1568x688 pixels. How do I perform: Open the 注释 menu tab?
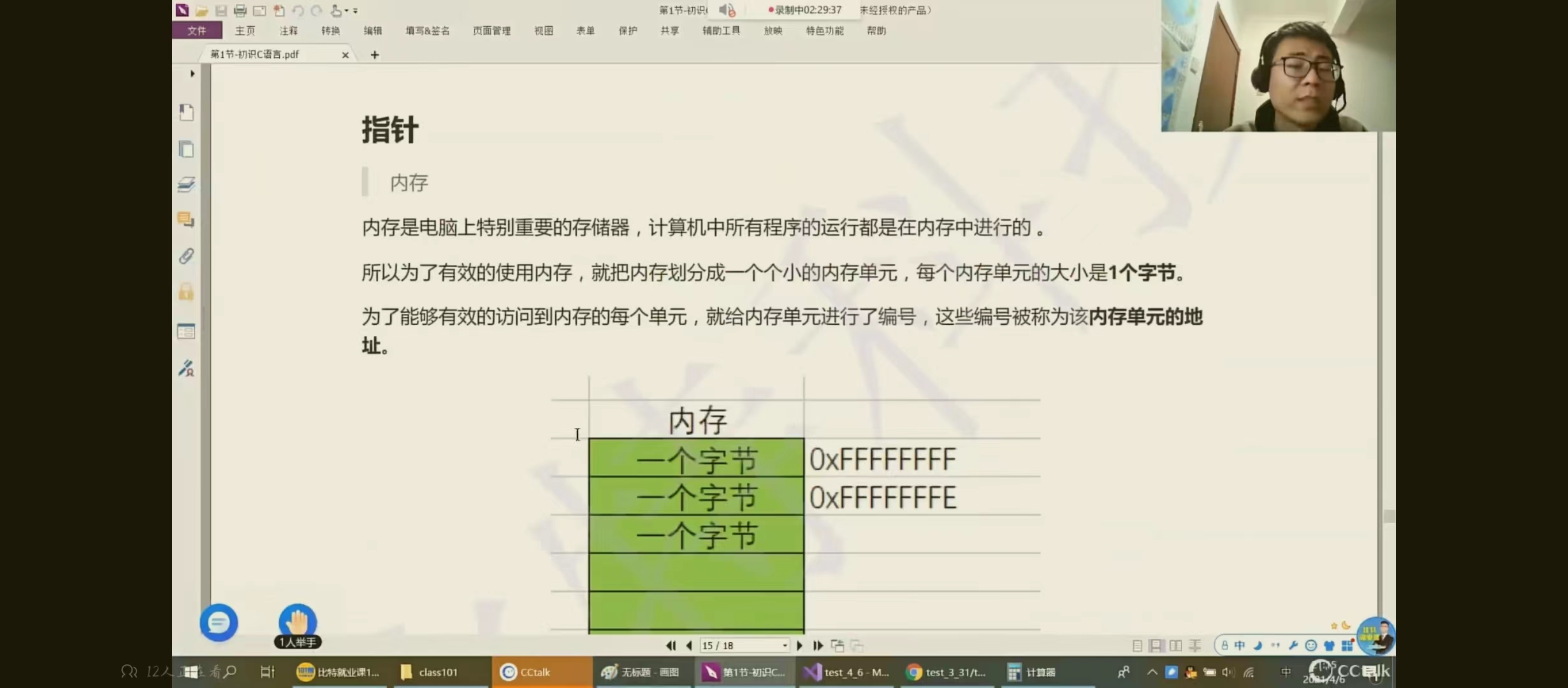288,31
